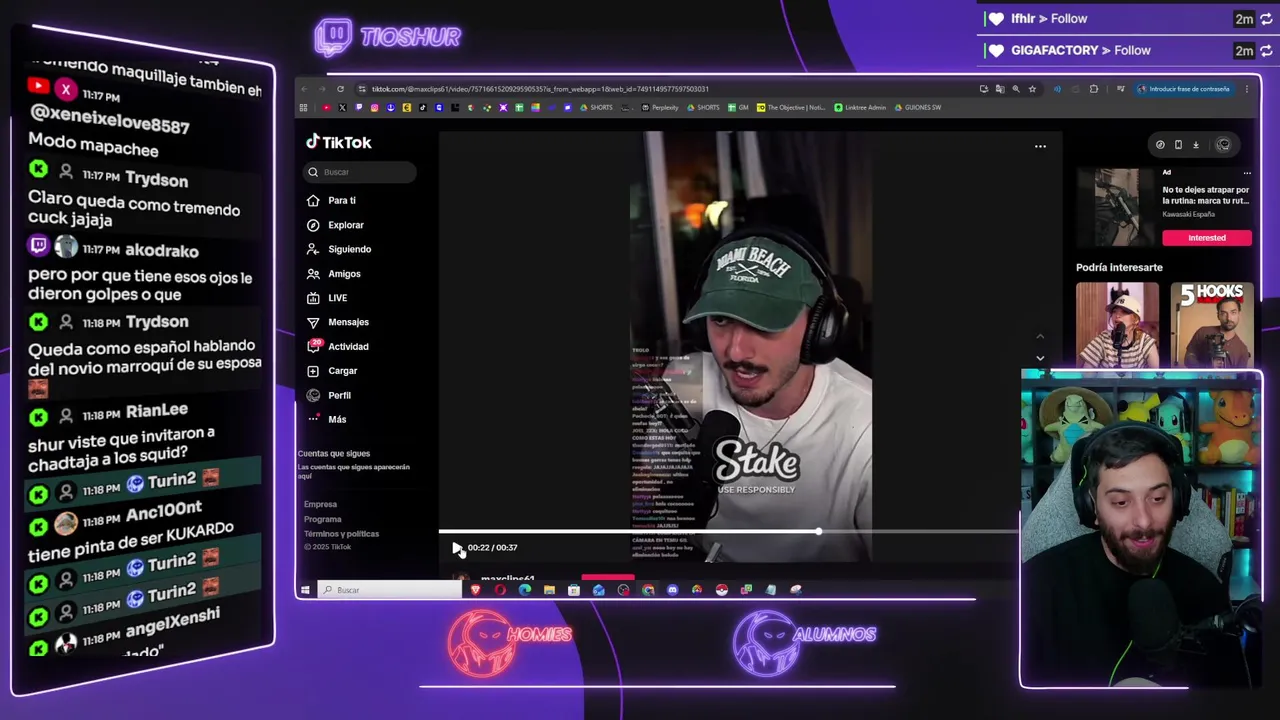Open Brave browser from taskbar
1280x720 pixels.
(475, 590)
